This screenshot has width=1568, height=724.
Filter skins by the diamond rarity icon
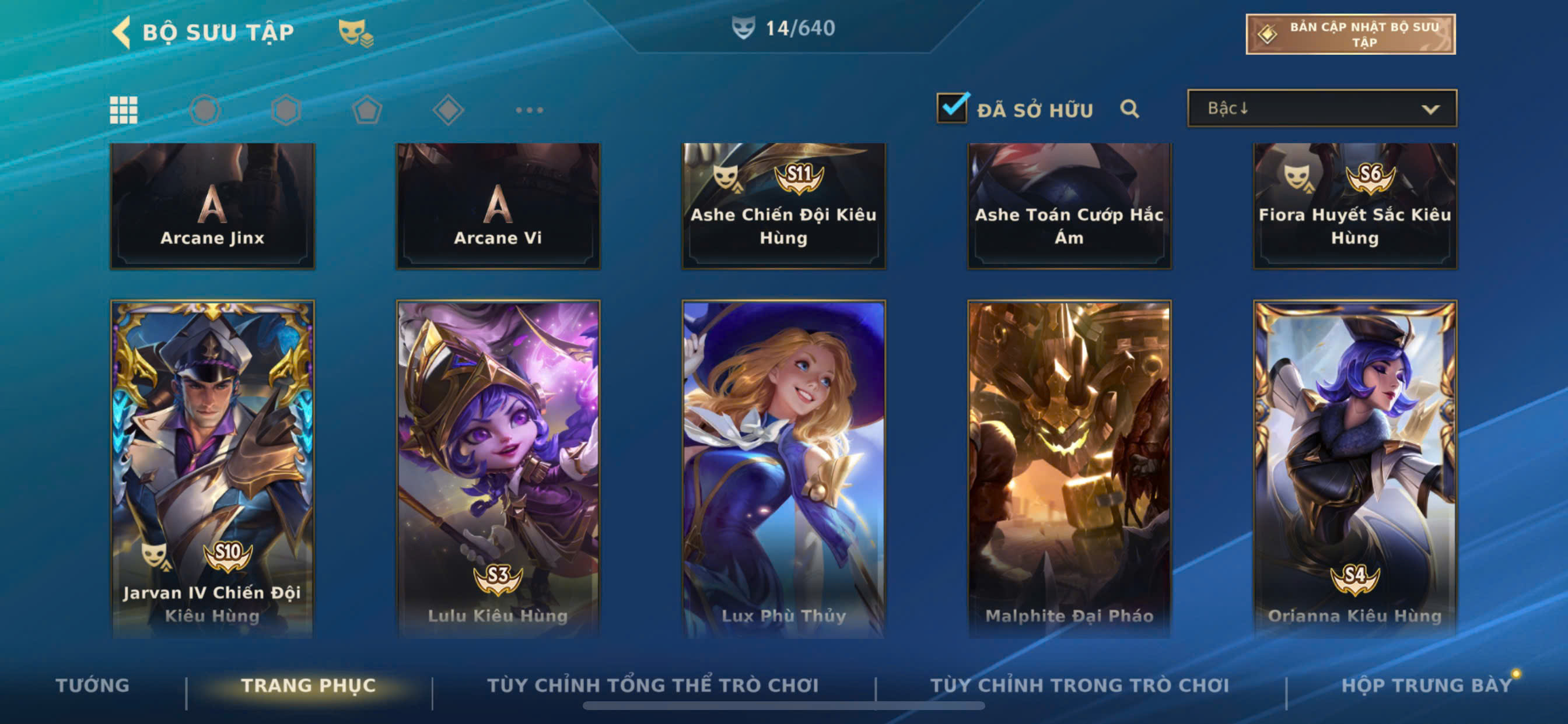(x=448, y=110)
